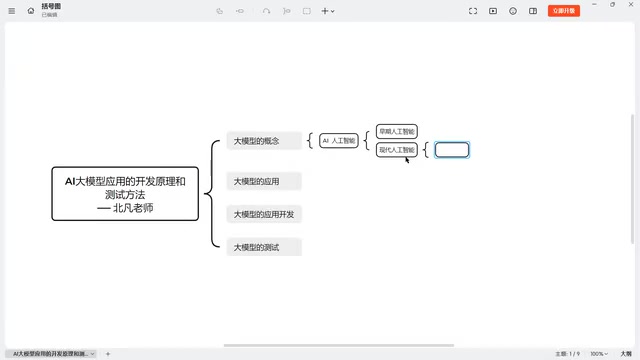Select the '现代人工智能' subtopic
This screenshot has width=640, height=360.
click(397, 150)
